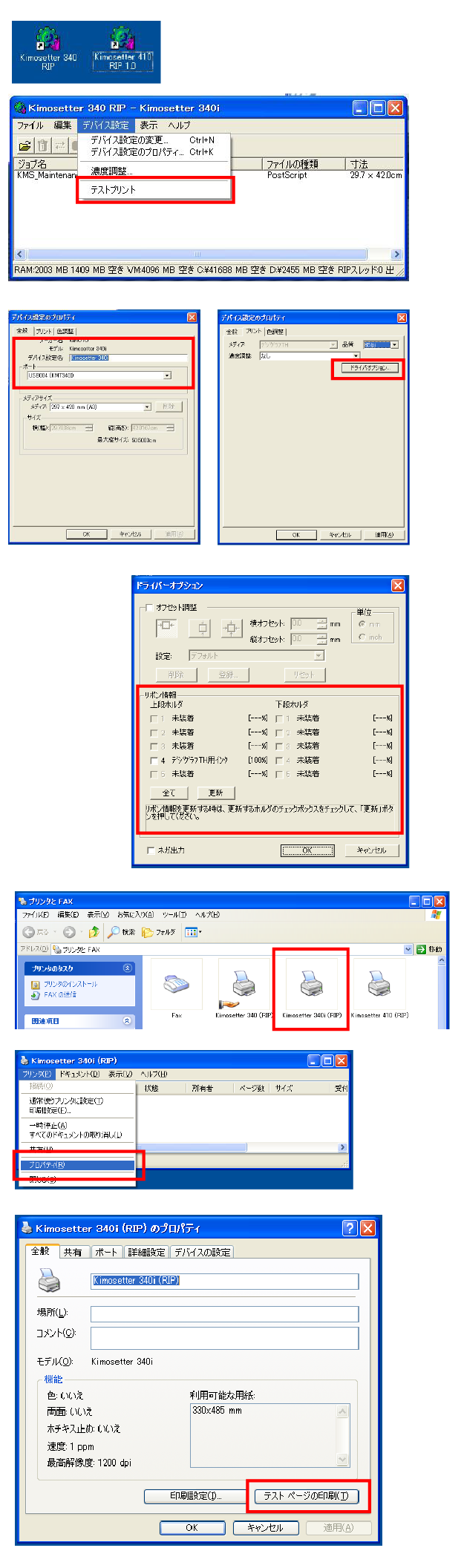Switch to the 詳細設定 tab
Screen dimensions: 464x1568
coord(146,1252)
